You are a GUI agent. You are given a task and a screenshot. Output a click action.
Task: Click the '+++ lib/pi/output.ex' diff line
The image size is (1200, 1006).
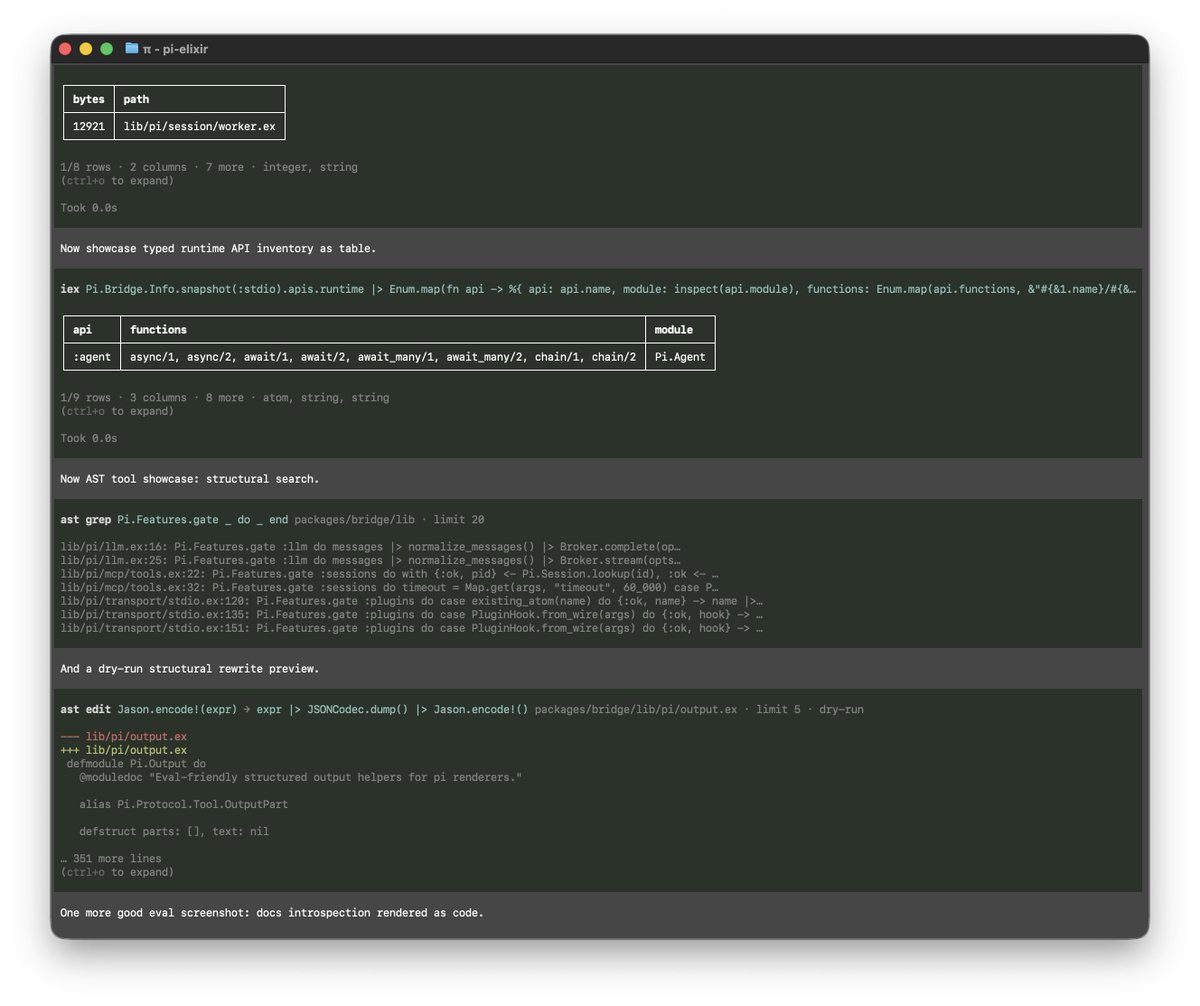point(123,750)
